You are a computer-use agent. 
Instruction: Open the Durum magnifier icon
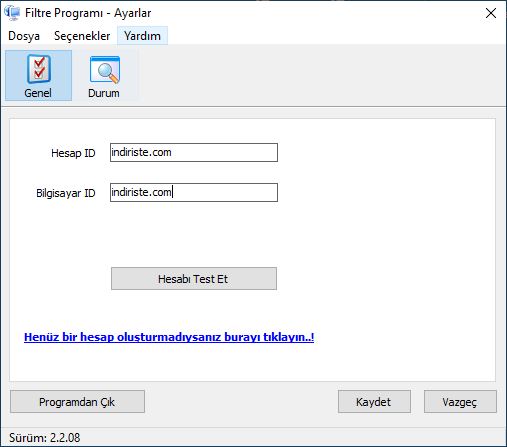coord(105,69)
